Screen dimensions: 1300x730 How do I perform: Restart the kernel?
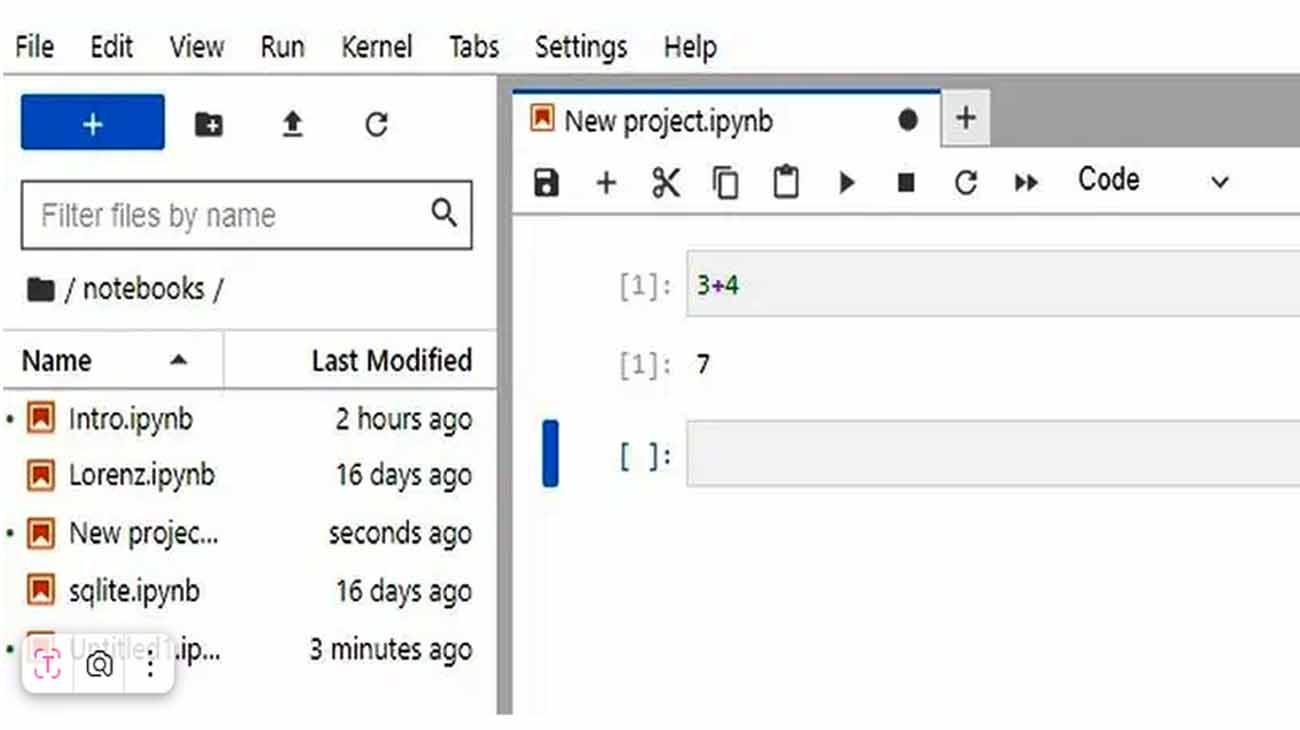click(x=965, y=182)
